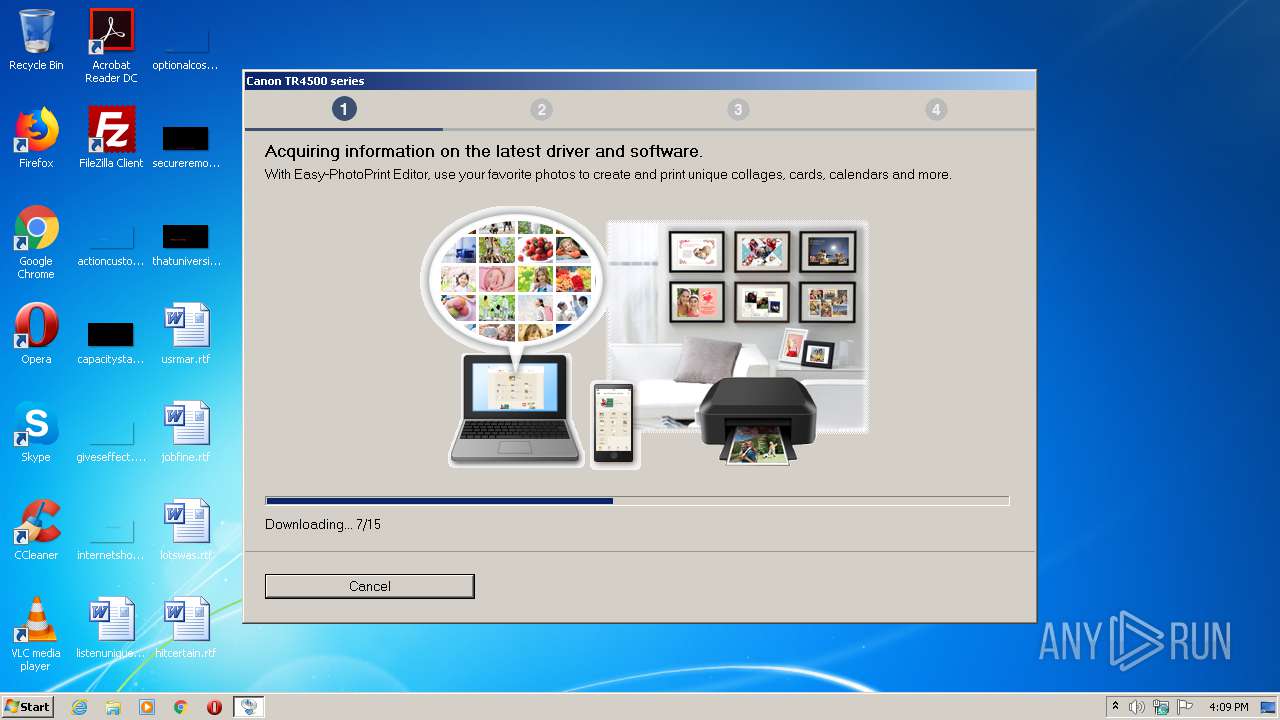Image resolution: width=1280 pixels, height=720 pixels.
Task: Click step 3 indicator in installer
Action: [738, 110]
